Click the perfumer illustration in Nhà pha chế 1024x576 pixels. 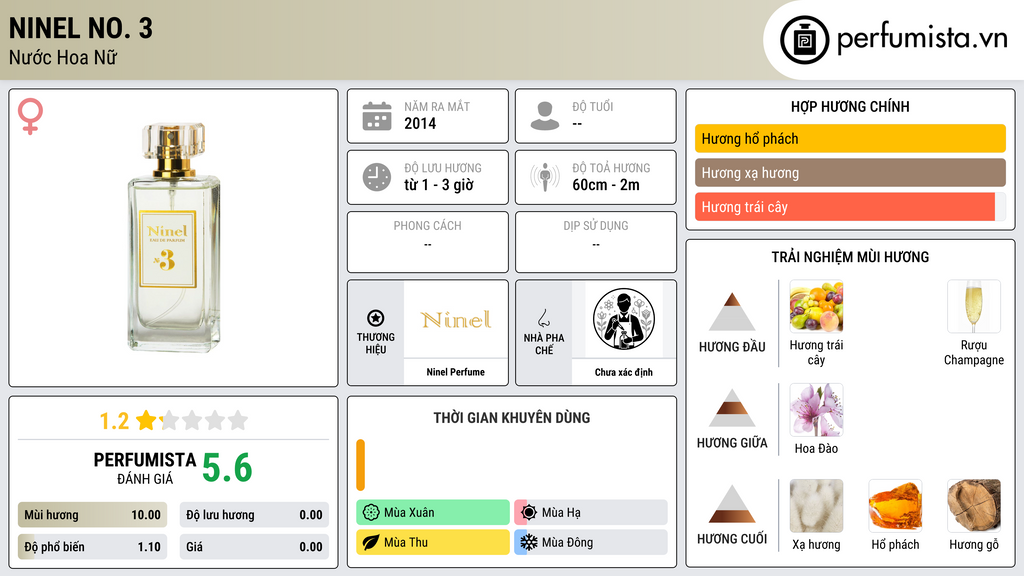[624, 319]
